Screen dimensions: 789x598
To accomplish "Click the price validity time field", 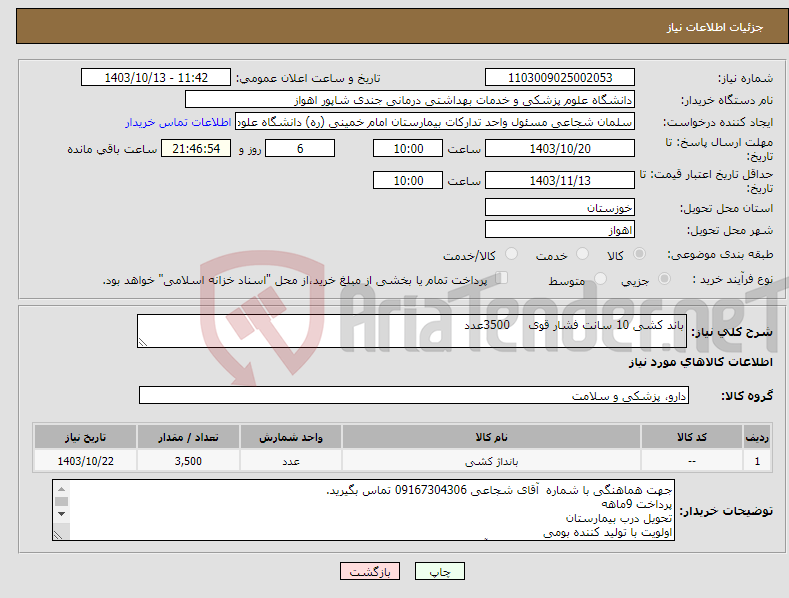I will tap(408, 180).
